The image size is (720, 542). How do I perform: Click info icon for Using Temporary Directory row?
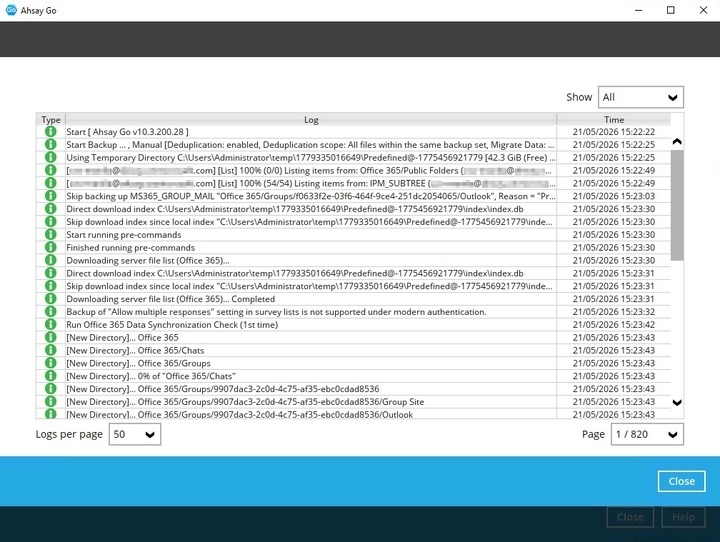(x=51, y=158)
